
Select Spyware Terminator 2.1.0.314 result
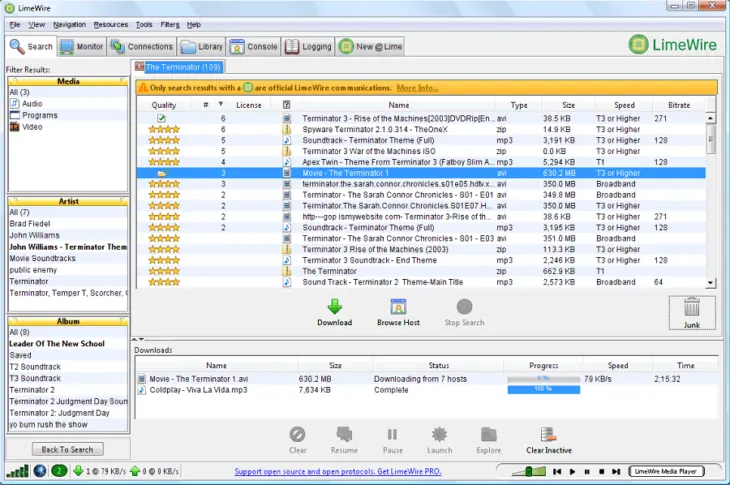tap(421, 129)
